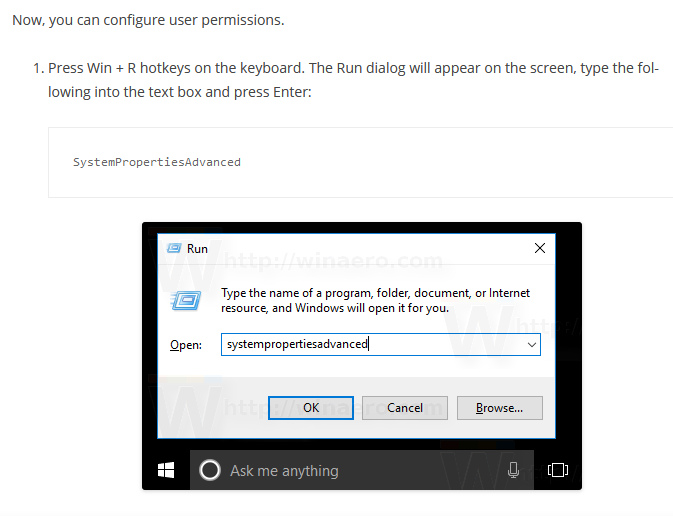Screen dimensions: 673x516
Task: Expand the Open combo box dropdown arrow
Action: coord(531,344)
